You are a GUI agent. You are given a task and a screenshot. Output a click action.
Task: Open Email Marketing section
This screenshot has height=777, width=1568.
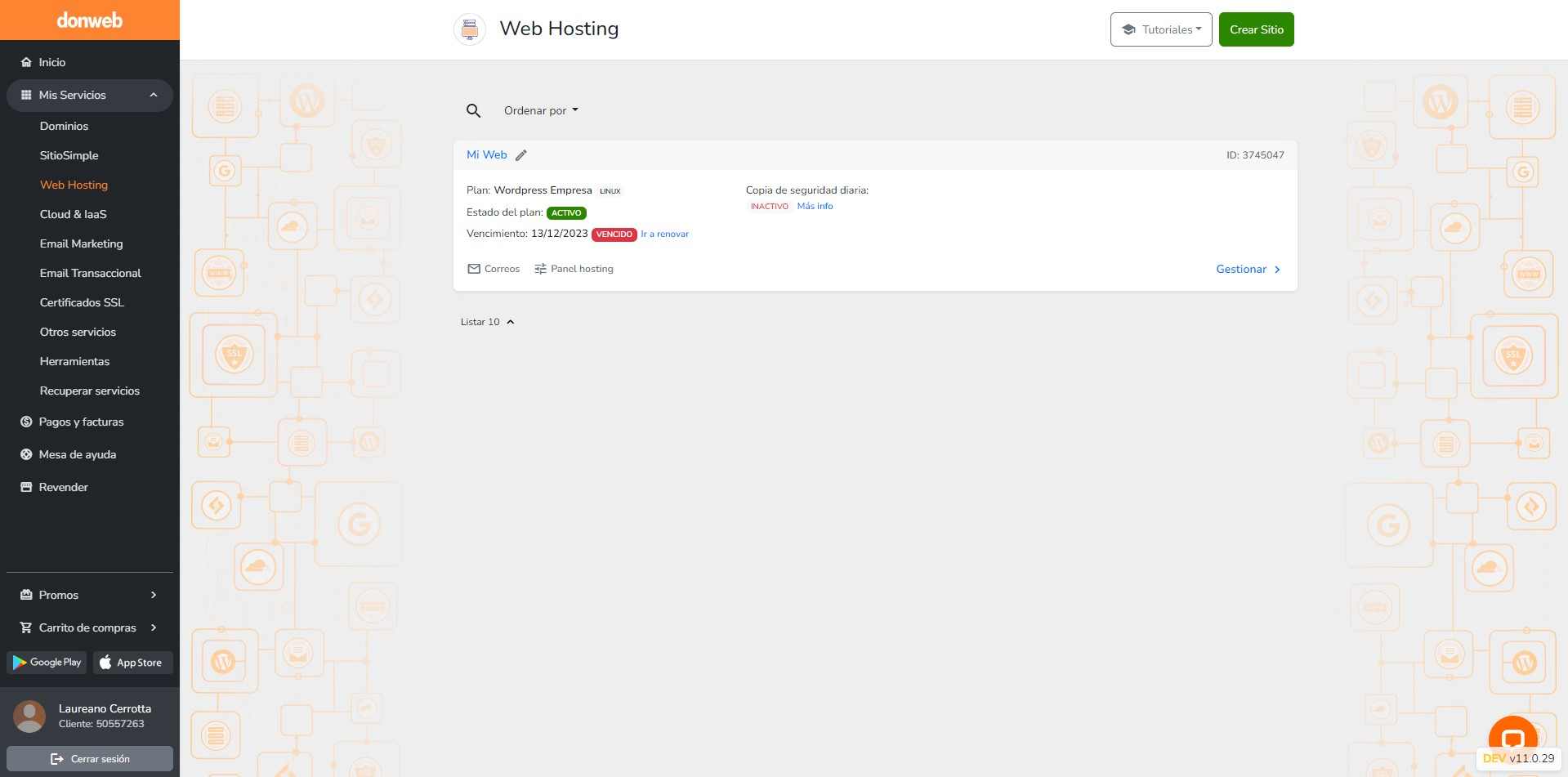82,243
